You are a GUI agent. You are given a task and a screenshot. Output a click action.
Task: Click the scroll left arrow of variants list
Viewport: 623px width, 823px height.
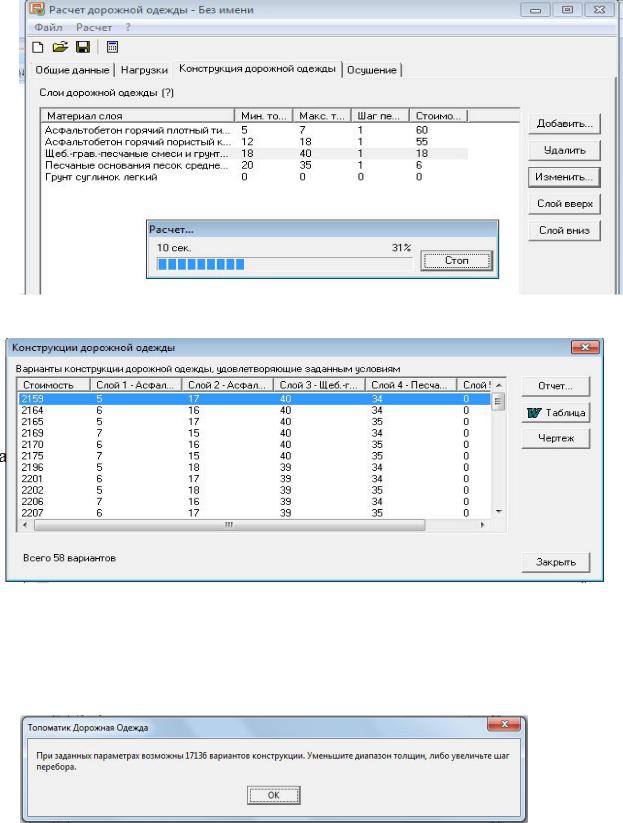(25, 525)
